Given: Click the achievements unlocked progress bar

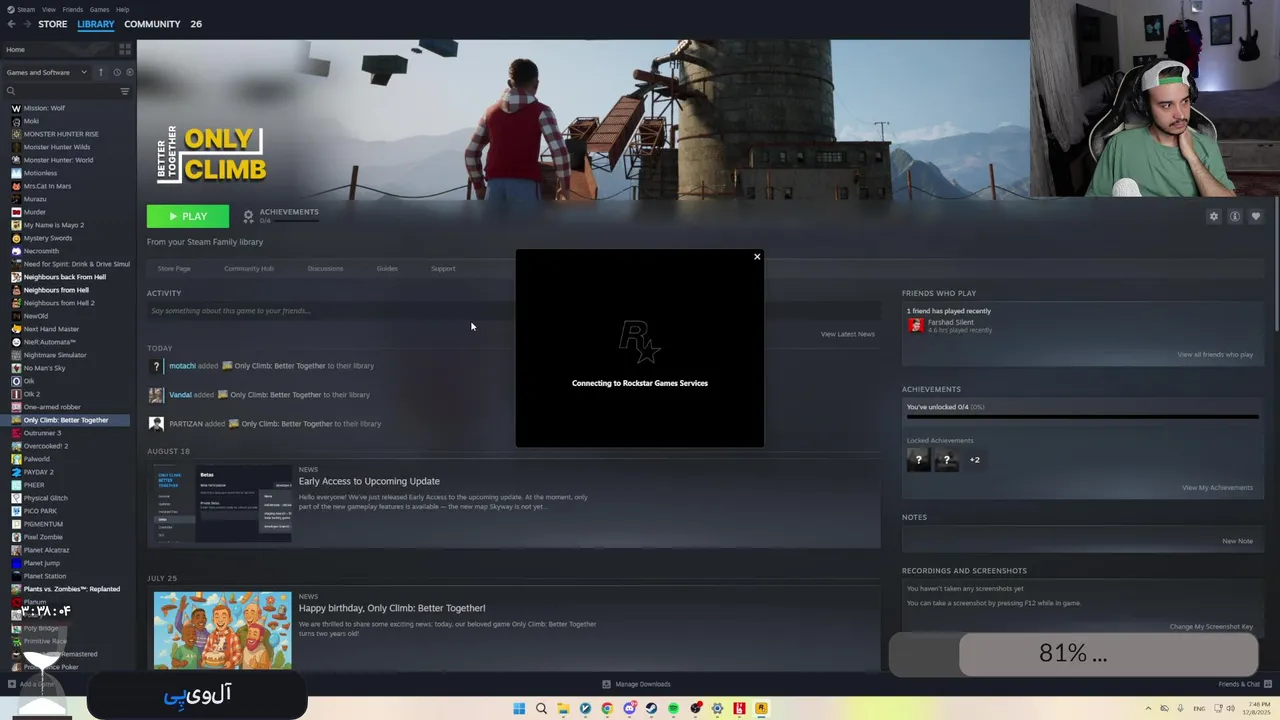Looking at the screenshot, I should click(x=1083, y=418).
